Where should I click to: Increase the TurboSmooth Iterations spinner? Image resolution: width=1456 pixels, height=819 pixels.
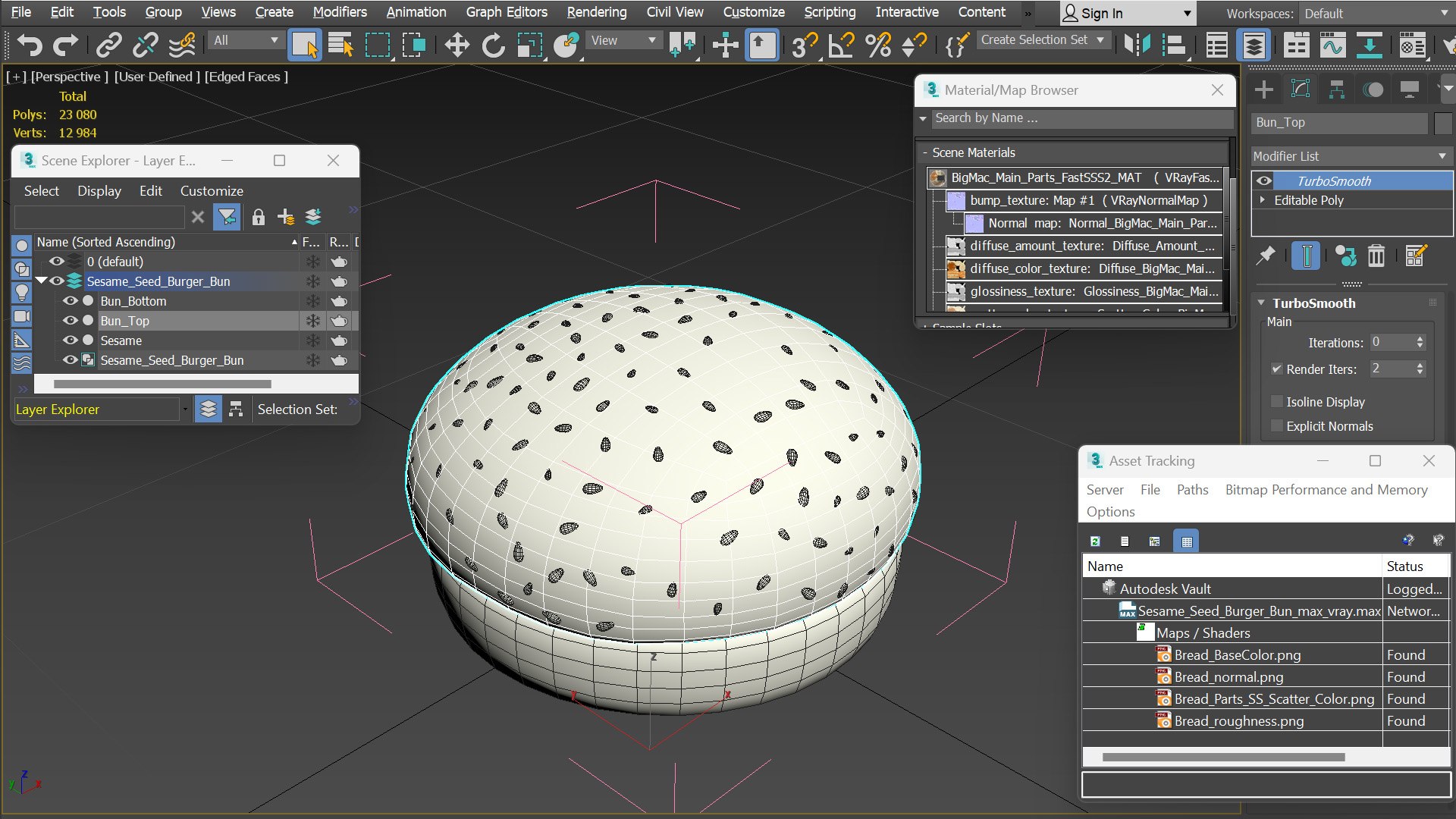[x=1420, y=339]
